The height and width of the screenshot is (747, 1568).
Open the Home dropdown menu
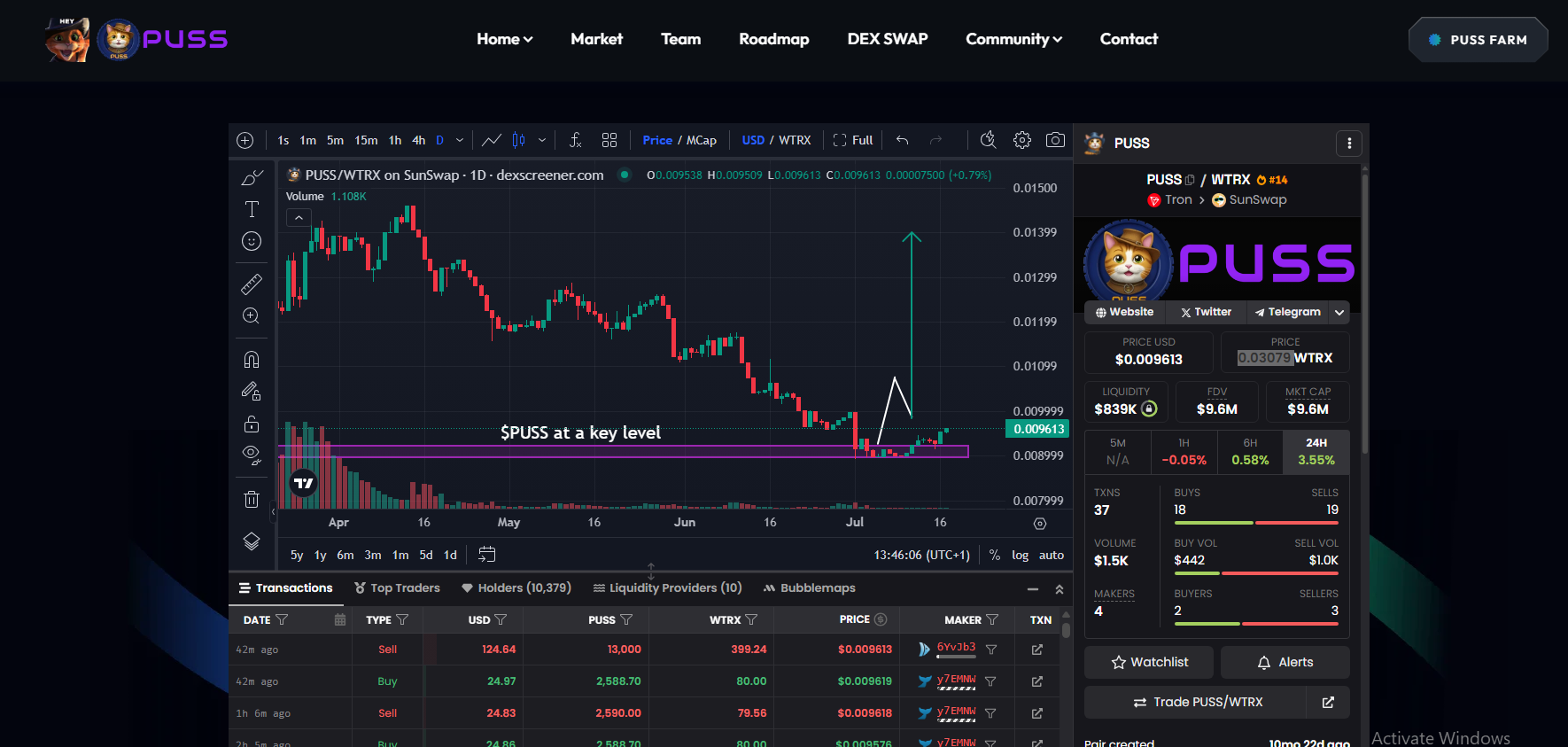pyautogui.click(x=505, y=39)
